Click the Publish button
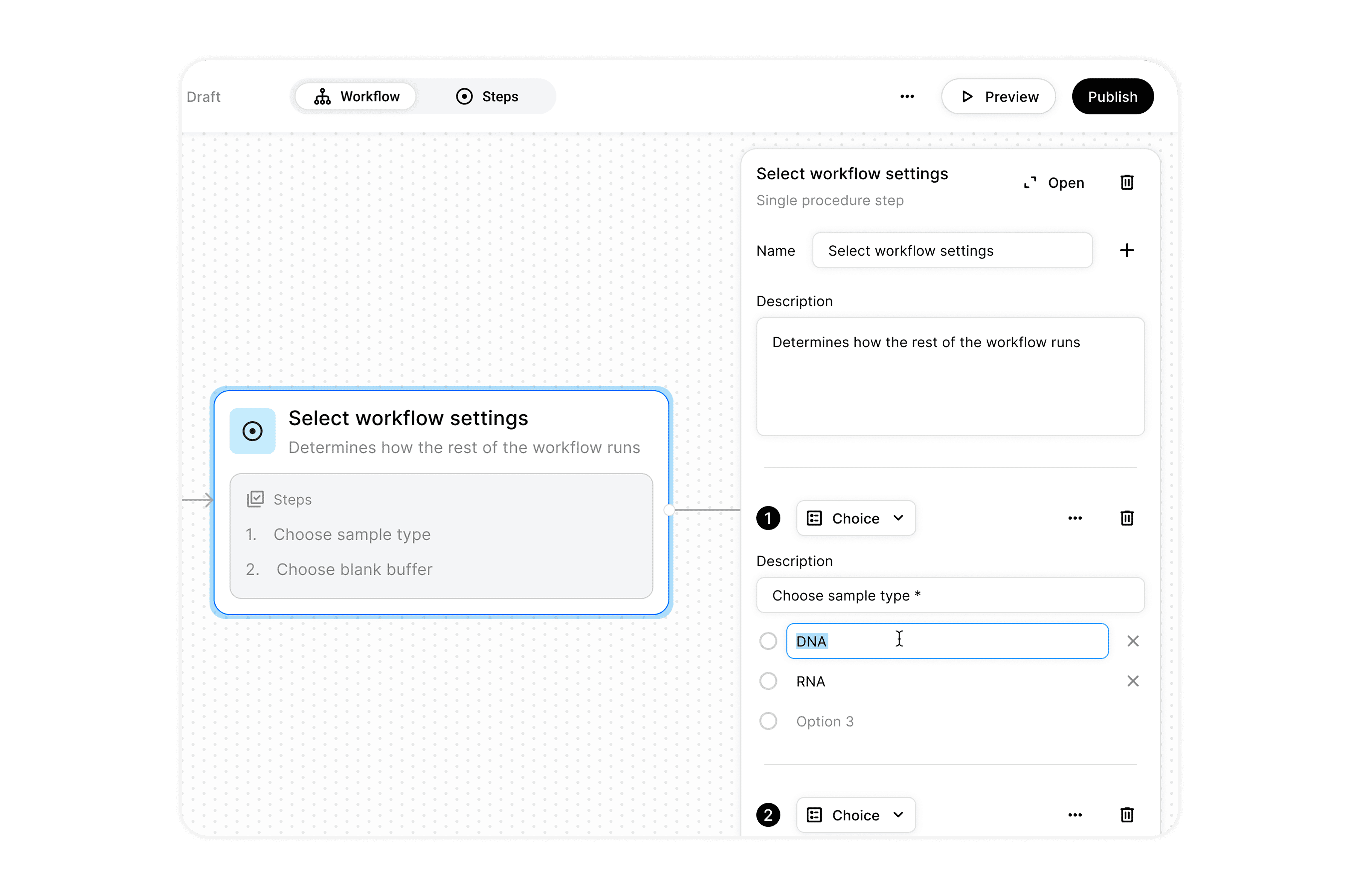This screenshot has height=896, width=1360. click(1112, 97)
